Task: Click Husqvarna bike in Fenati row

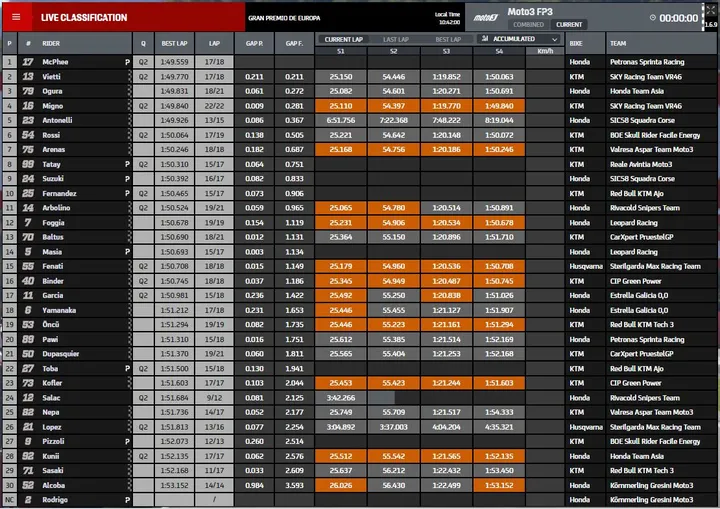Action: (586, 266)
